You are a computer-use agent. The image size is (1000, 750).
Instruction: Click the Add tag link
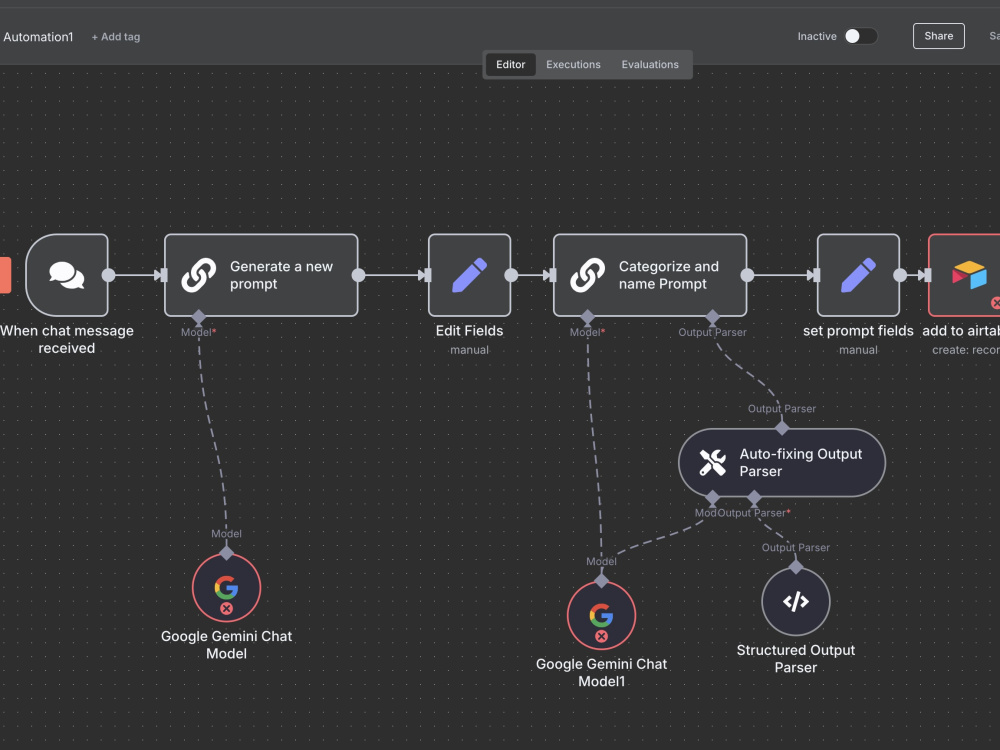(x=115, y=37)
